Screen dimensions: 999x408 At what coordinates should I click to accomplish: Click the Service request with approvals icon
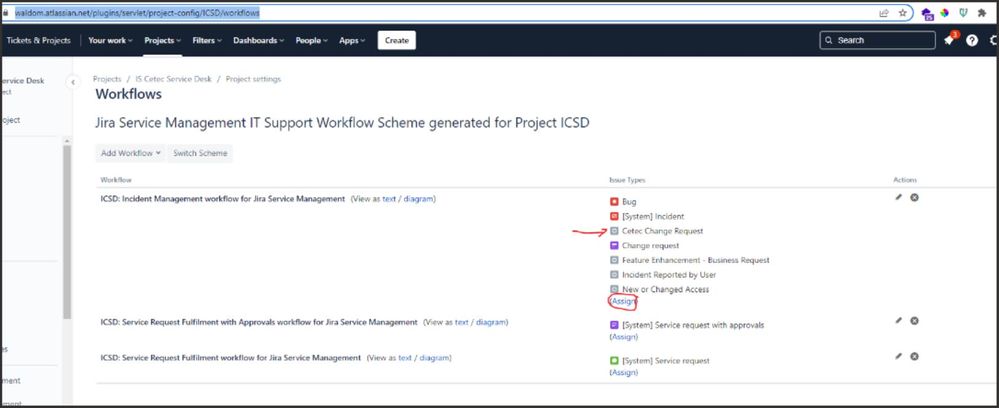(x=614, y=324)
